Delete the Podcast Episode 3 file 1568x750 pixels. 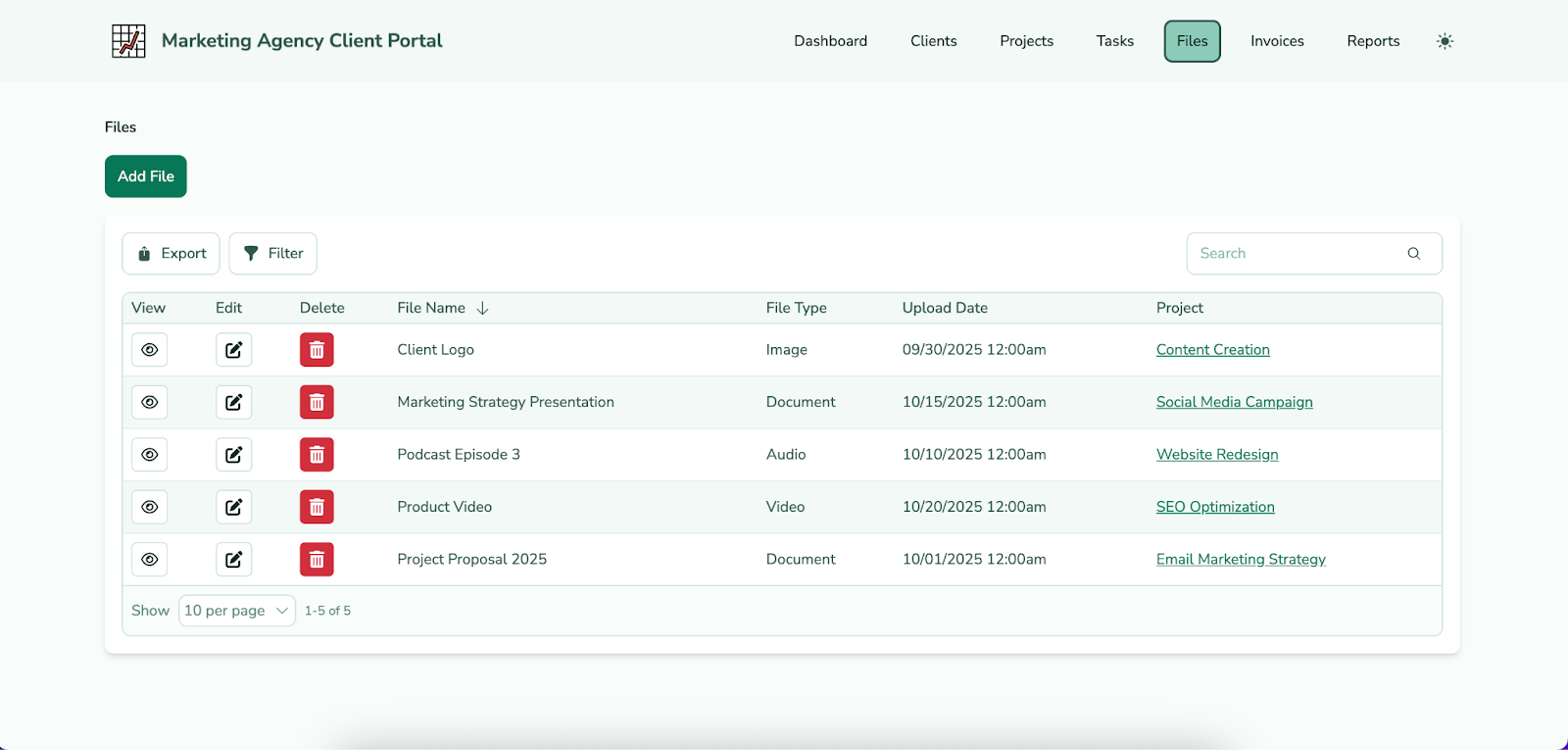317,455
